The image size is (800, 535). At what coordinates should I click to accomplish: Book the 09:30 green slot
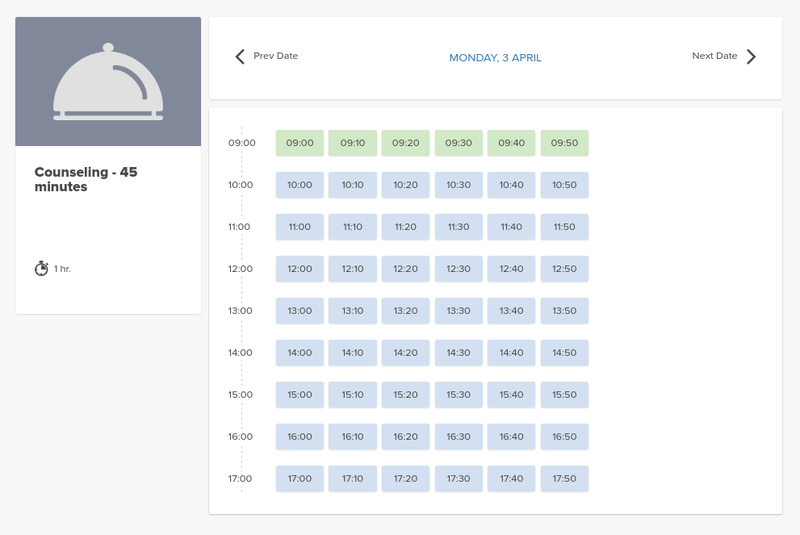point(458,143)
